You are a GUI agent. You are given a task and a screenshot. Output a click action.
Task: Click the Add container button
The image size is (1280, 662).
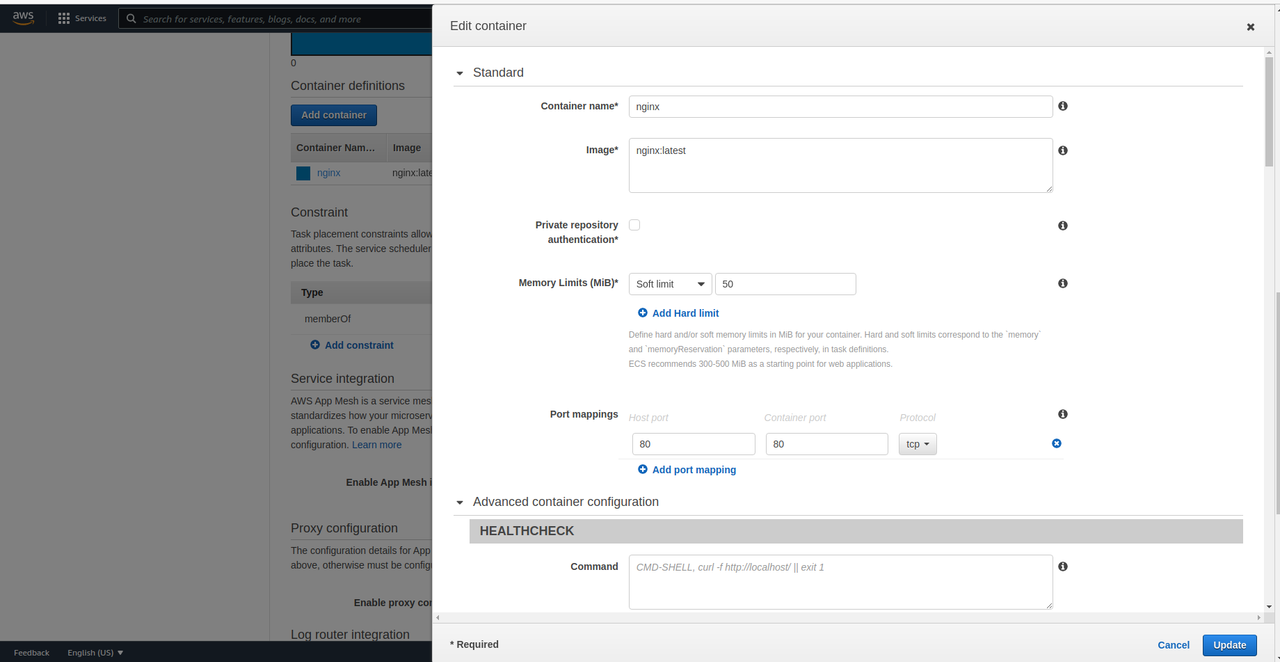(x=334, y=115)
